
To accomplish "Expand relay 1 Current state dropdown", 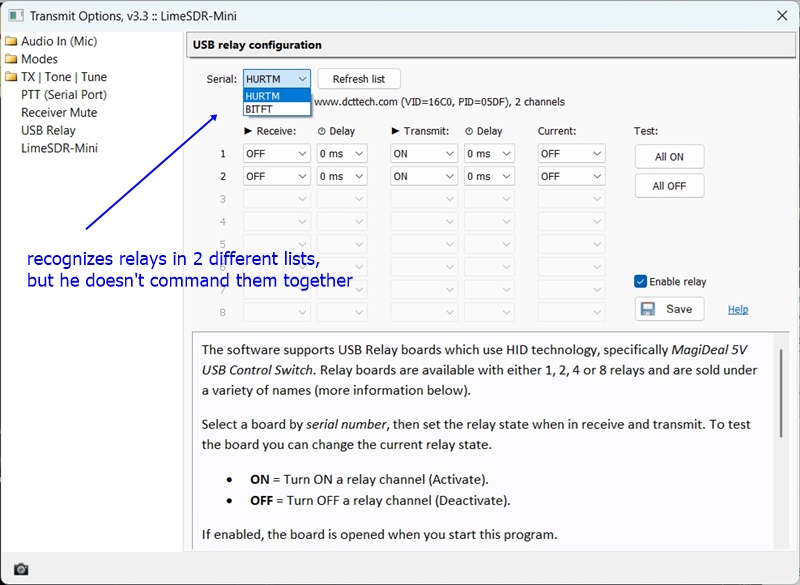I will coord(571,154).
